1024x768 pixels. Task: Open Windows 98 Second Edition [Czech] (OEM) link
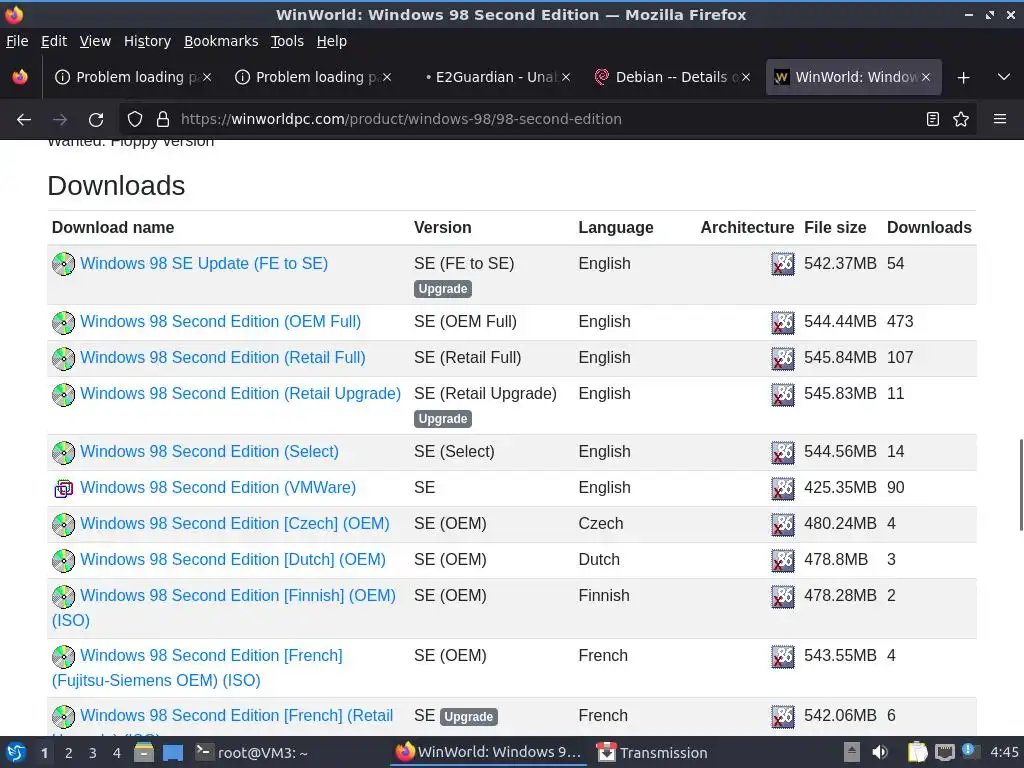pyautogui.click(x=234, y=523)
